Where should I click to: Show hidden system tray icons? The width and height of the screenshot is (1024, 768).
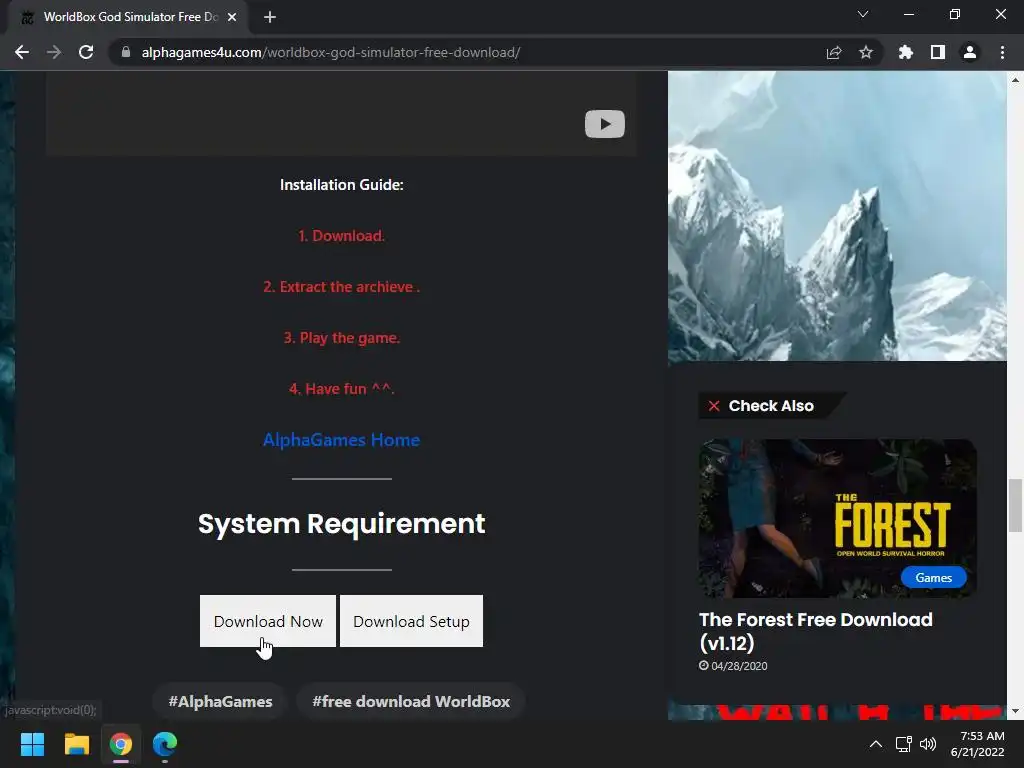tap(876, 744)
